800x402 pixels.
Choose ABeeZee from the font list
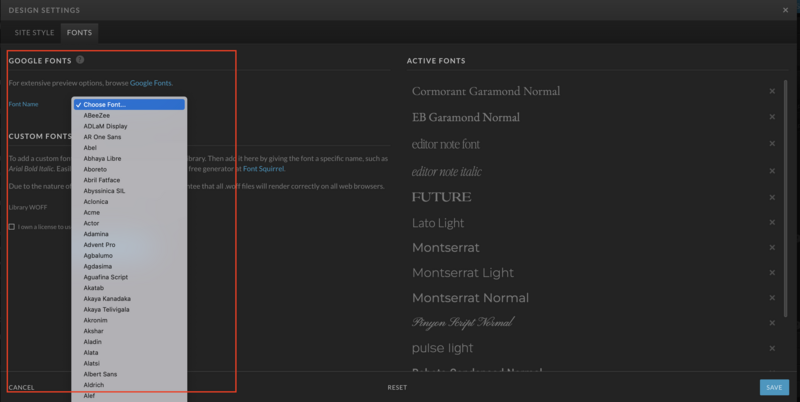point(129,115)
